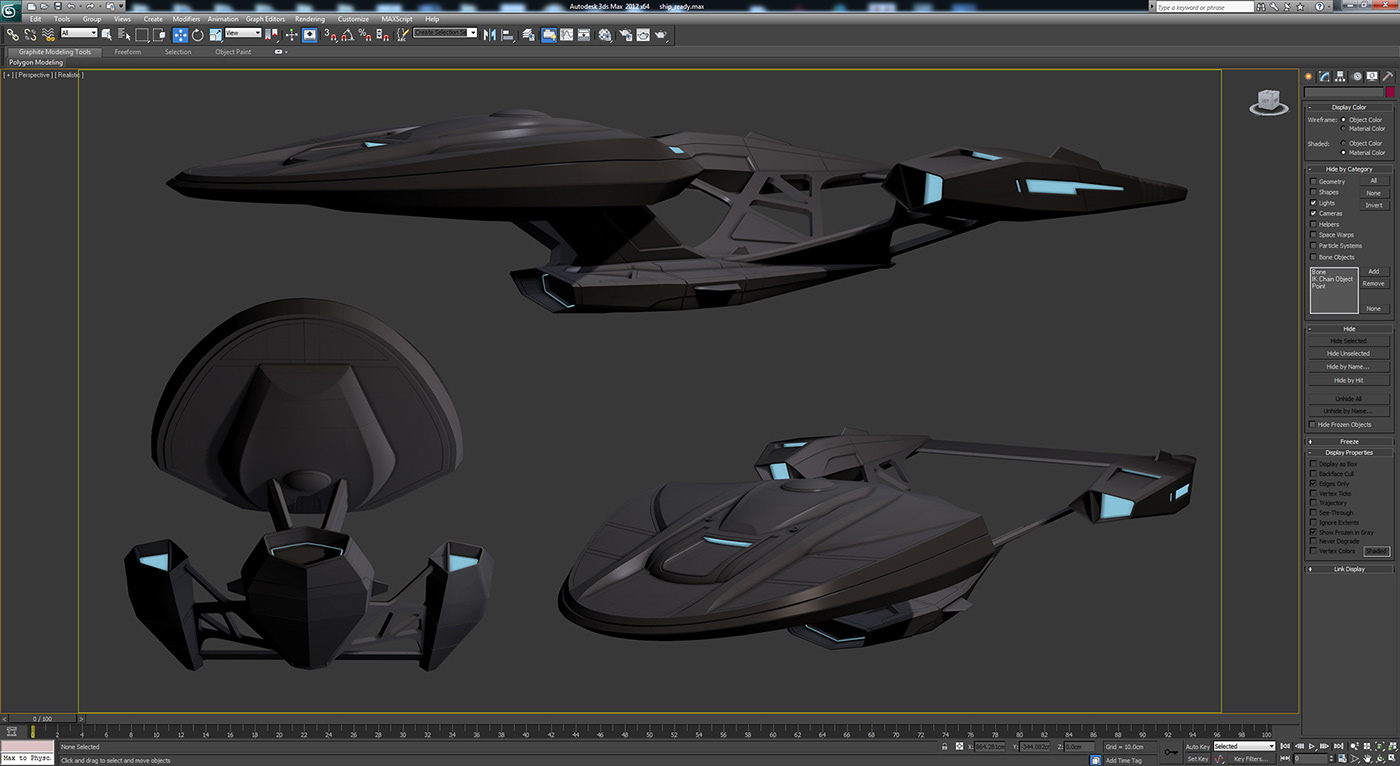Select the Select and Move tool
The width and height of the screenshot is (1400, 766).
180,33
